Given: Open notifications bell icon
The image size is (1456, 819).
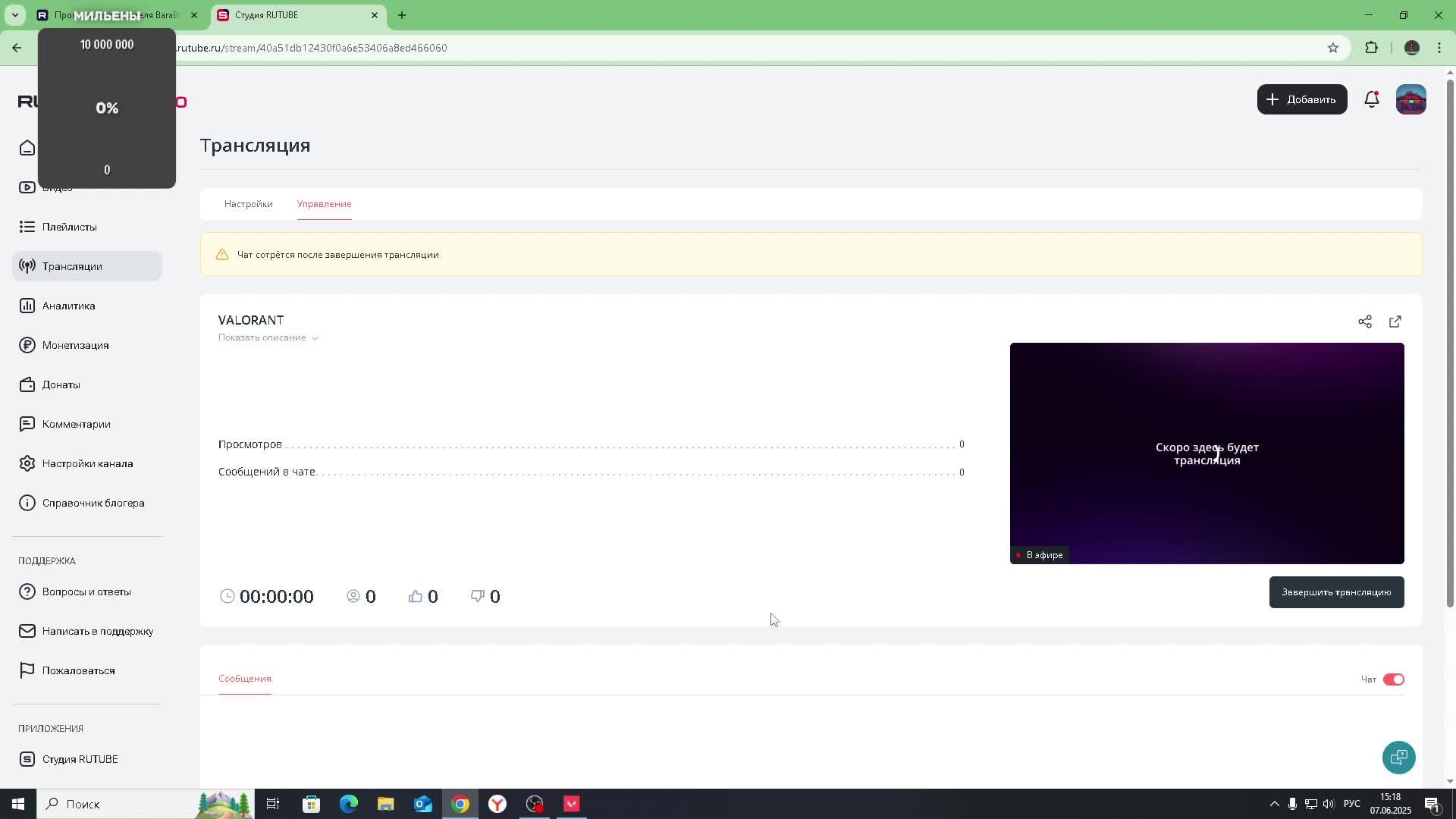Looking at the screenshot, I should (1371, 99).
